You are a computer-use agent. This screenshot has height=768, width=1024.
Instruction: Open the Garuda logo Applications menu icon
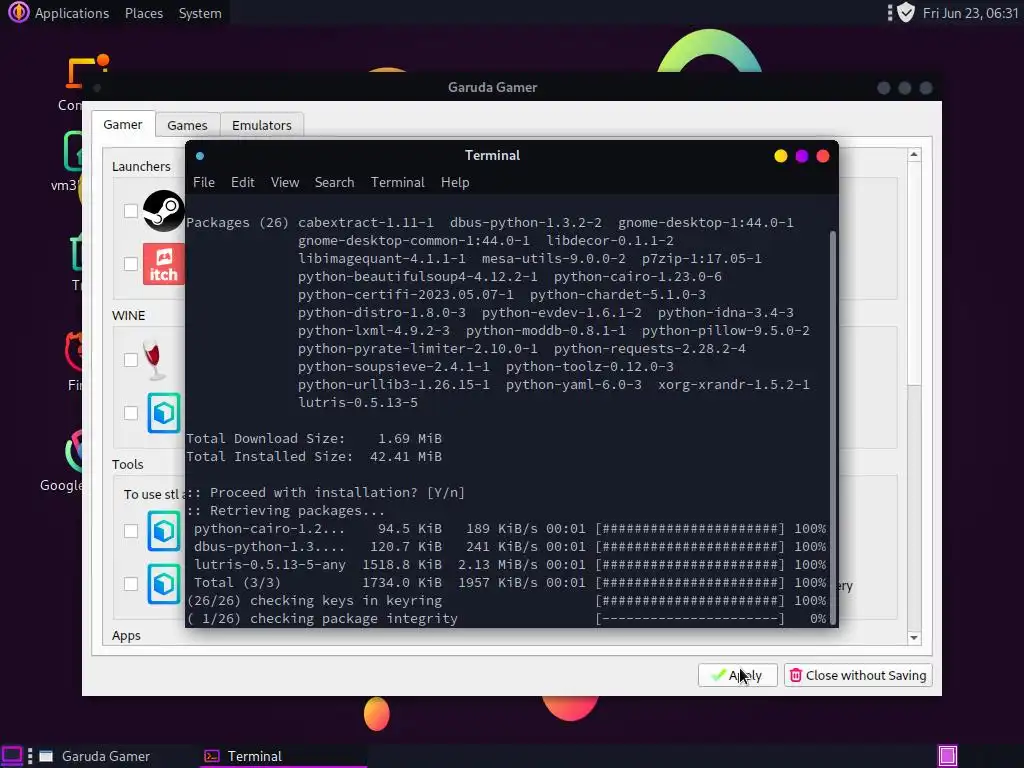18,12
